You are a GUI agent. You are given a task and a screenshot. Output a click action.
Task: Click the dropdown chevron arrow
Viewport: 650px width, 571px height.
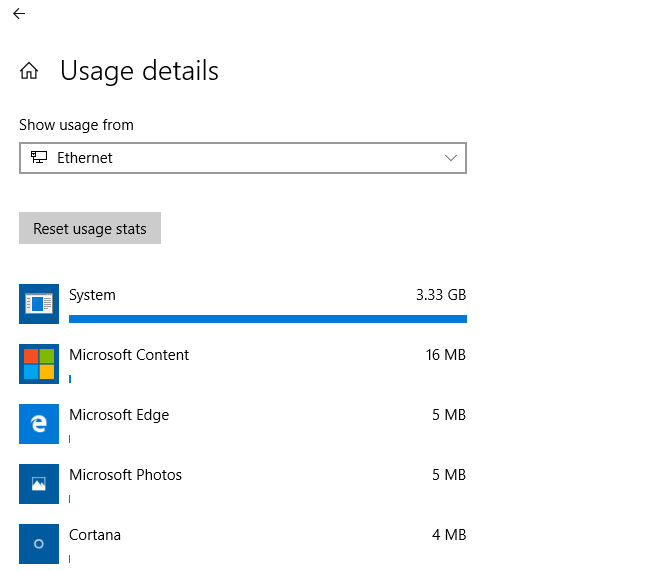point(451,158)
